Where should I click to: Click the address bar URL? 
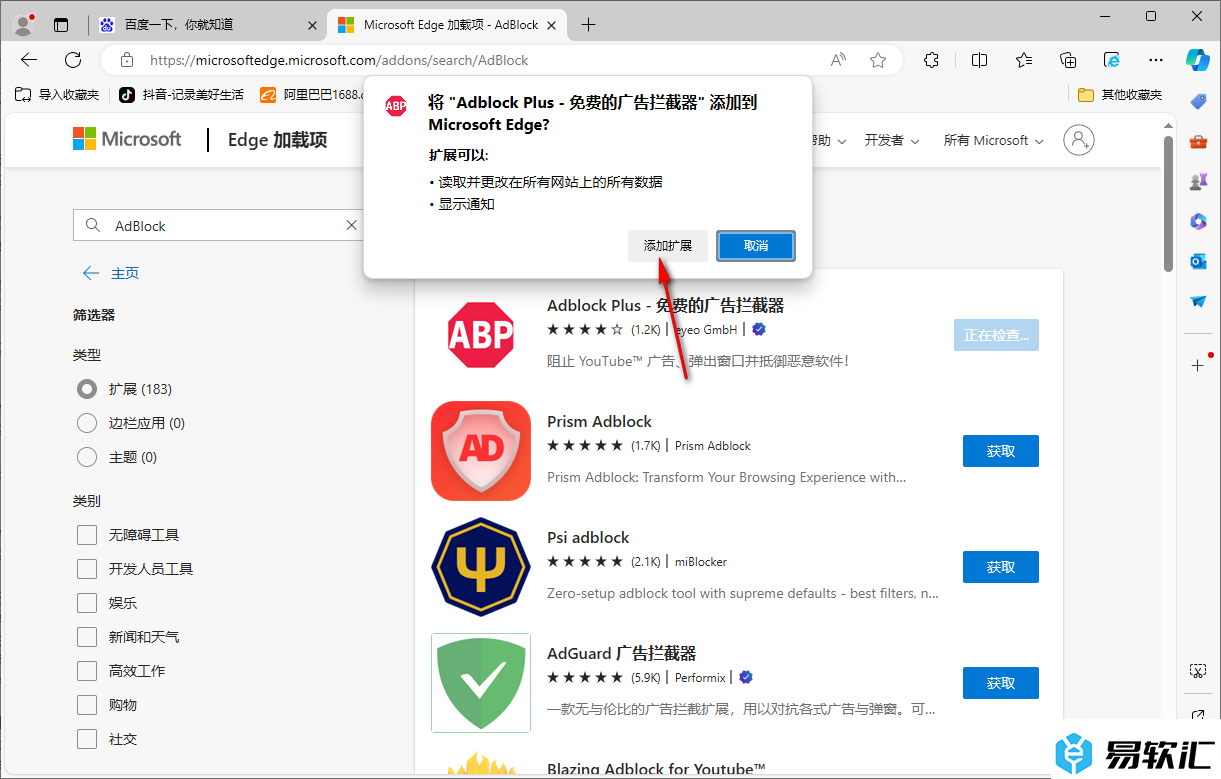338,60
